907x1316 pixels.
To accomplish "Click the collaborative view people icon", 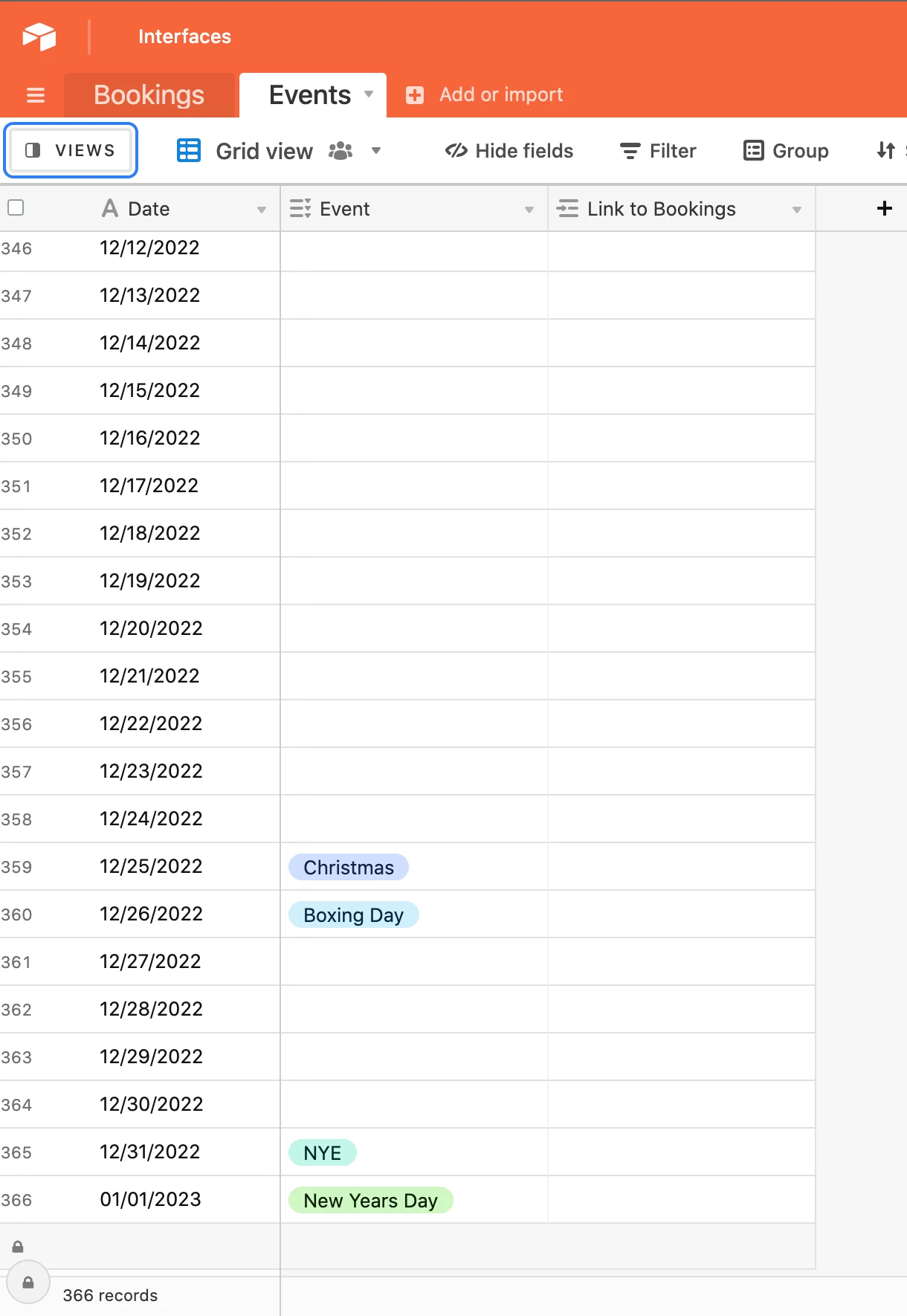I will 340,151.
